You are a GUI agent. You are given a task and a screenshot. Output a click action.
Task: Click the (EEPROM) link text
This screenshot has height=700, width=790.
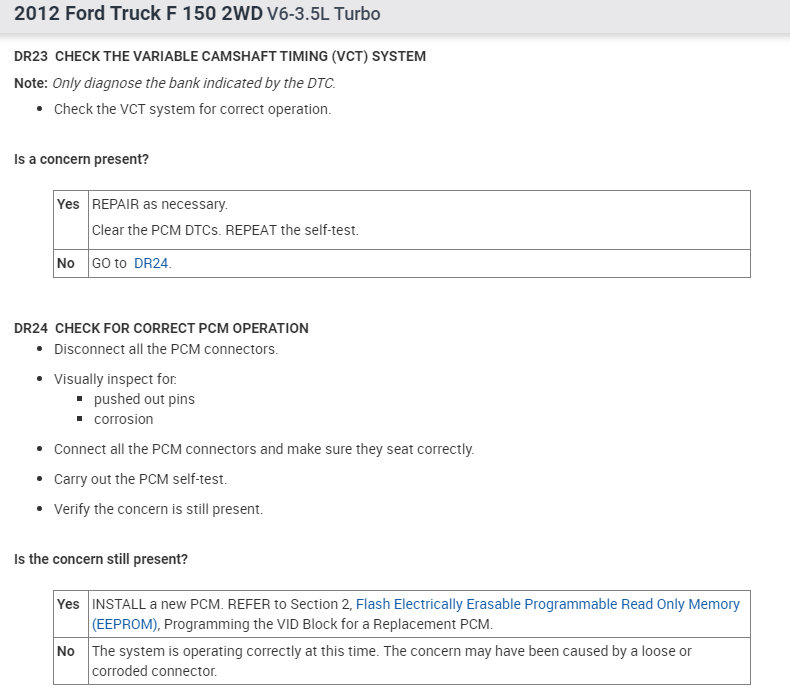(x=125, y=624)
